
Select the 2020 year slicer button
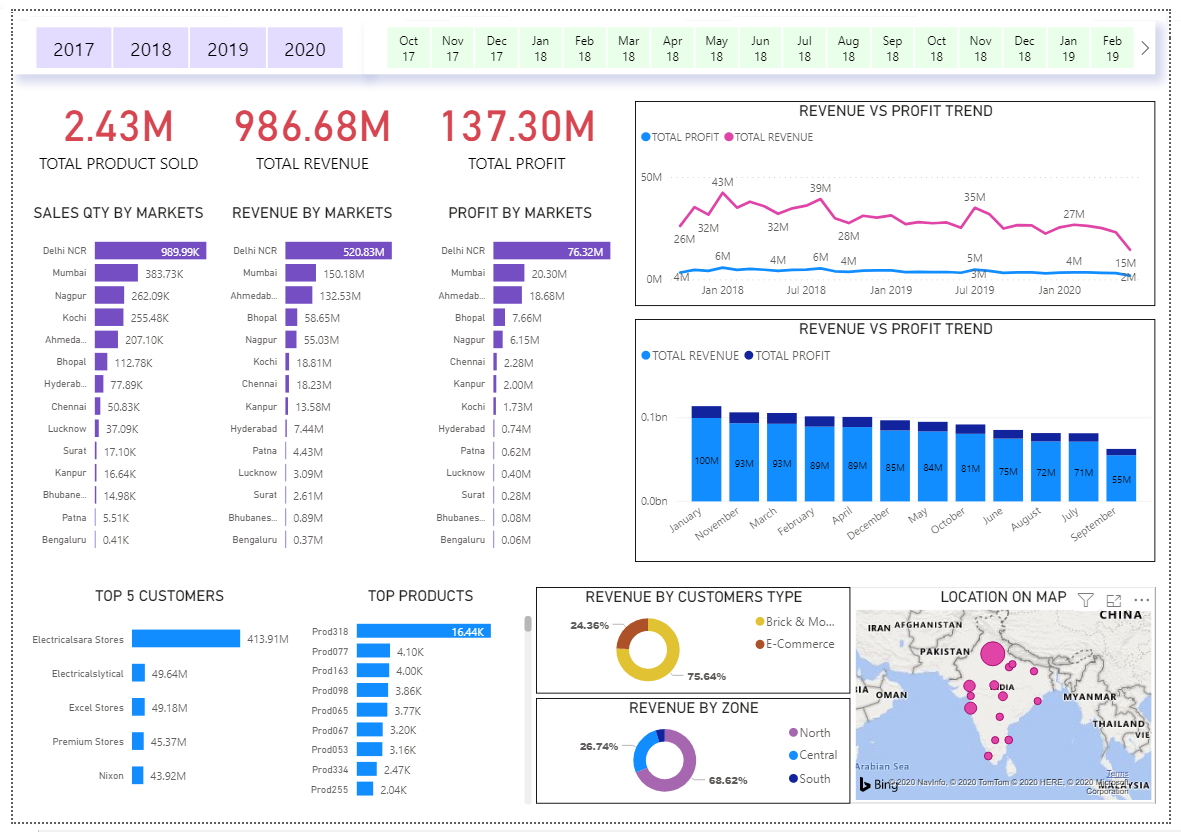tap(305, 47)
